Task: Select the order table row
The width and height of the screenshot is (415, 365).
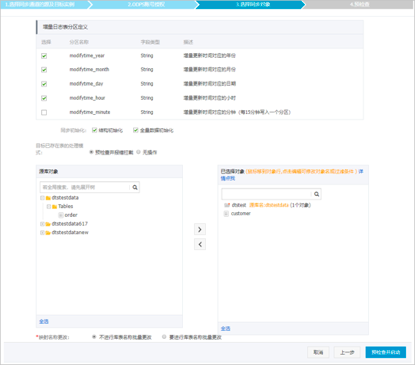Action: click(68, 215)
